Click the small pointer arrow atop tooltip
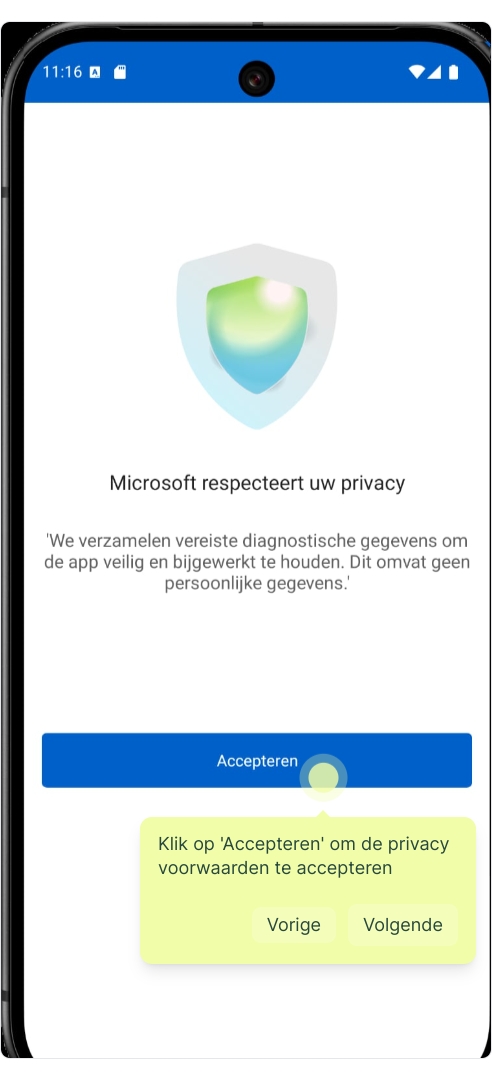The width and height of the screenshot is (492, 1080). [323, 813]
